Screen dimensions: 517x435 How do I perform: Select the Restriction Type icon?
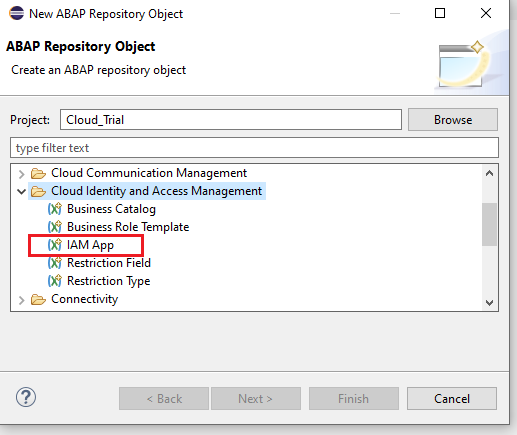[55, 281]
